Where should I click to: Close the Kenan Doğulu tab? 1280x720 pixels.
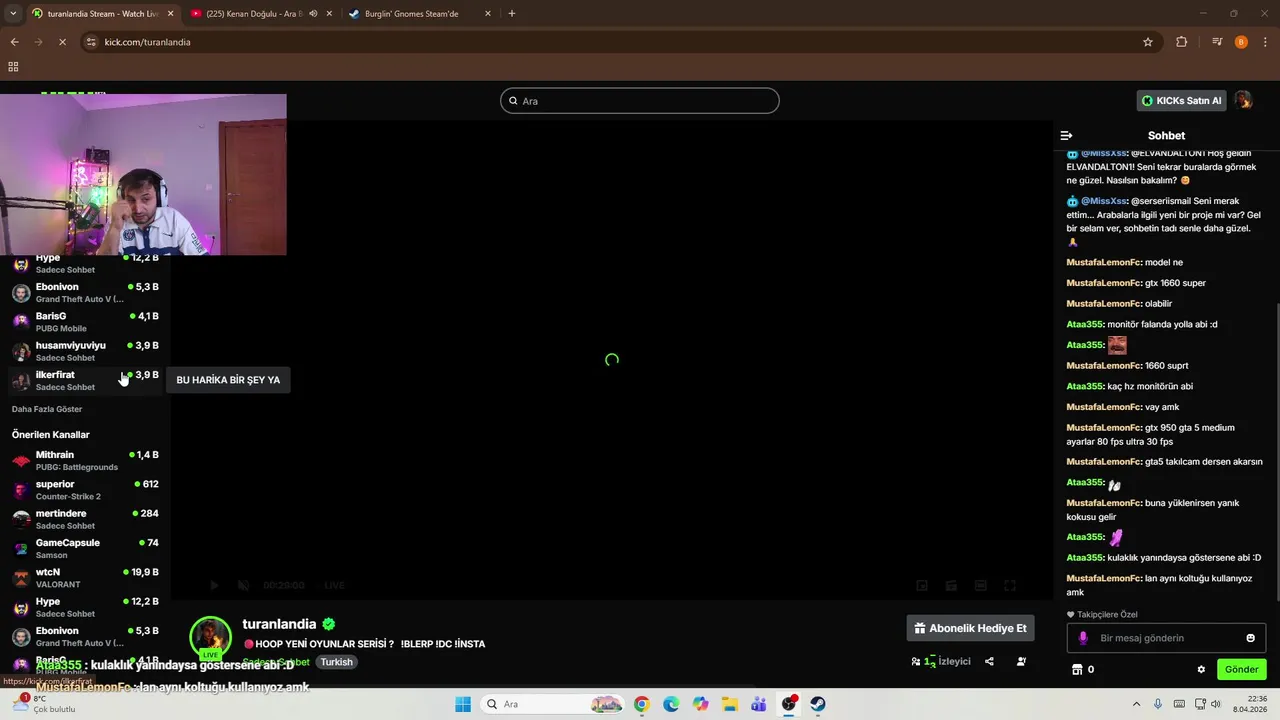[329, 14]
